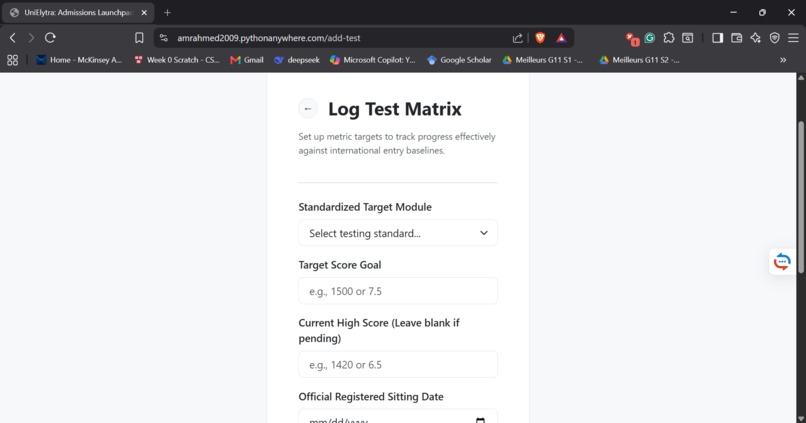Open deepseek bookmark
The height and width of the screenshot is (423, 806).
coord(297,60)
